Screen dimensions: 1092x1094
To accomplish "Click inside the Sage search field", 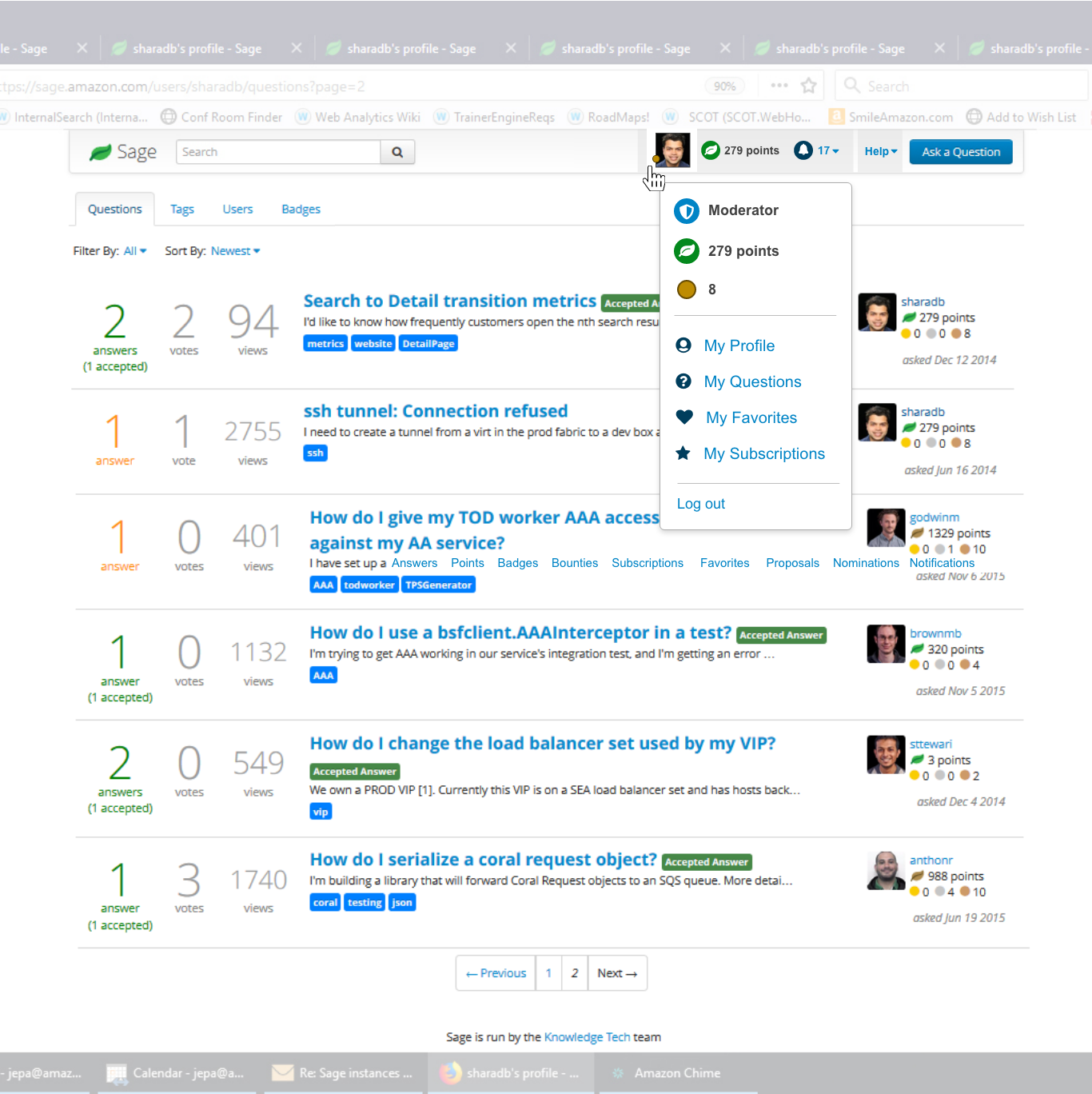I will coord(278,152).
